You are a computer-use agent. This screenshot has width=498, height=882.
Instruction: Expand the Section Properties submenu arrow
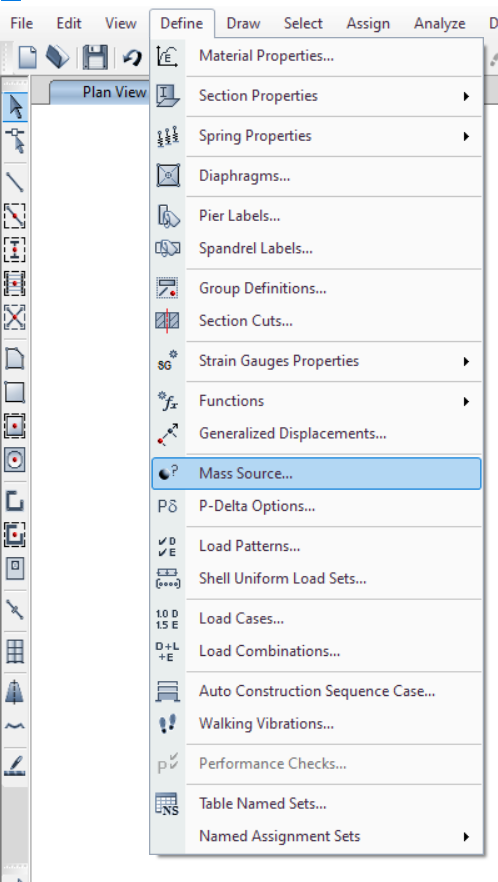[466, 96]
